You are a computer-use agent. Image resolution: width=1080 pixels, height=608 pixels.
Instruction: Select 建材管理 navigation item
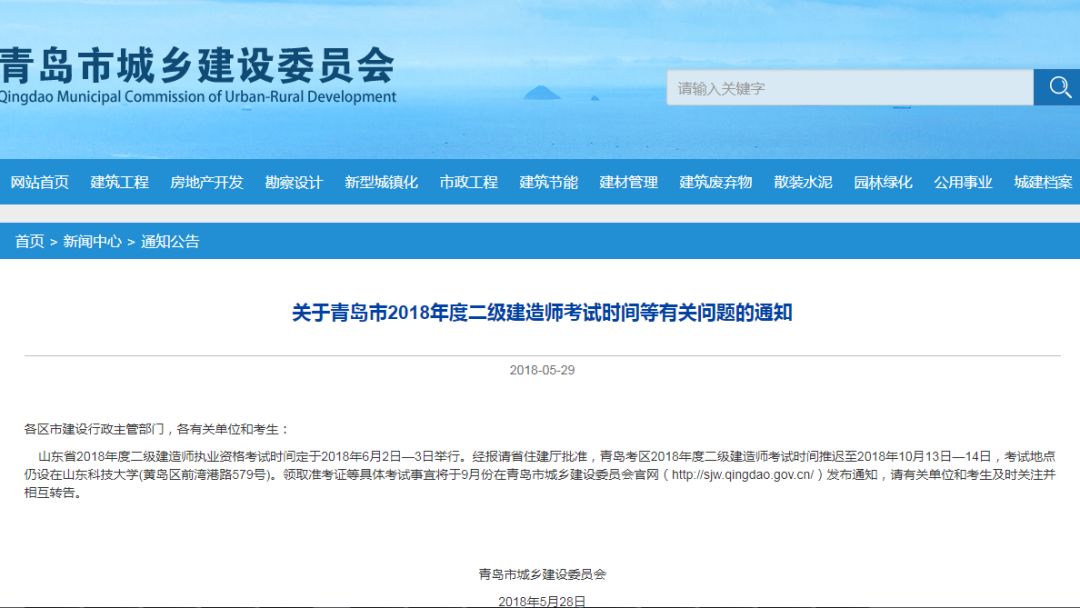pyautogui.click(x=628, y=182)
